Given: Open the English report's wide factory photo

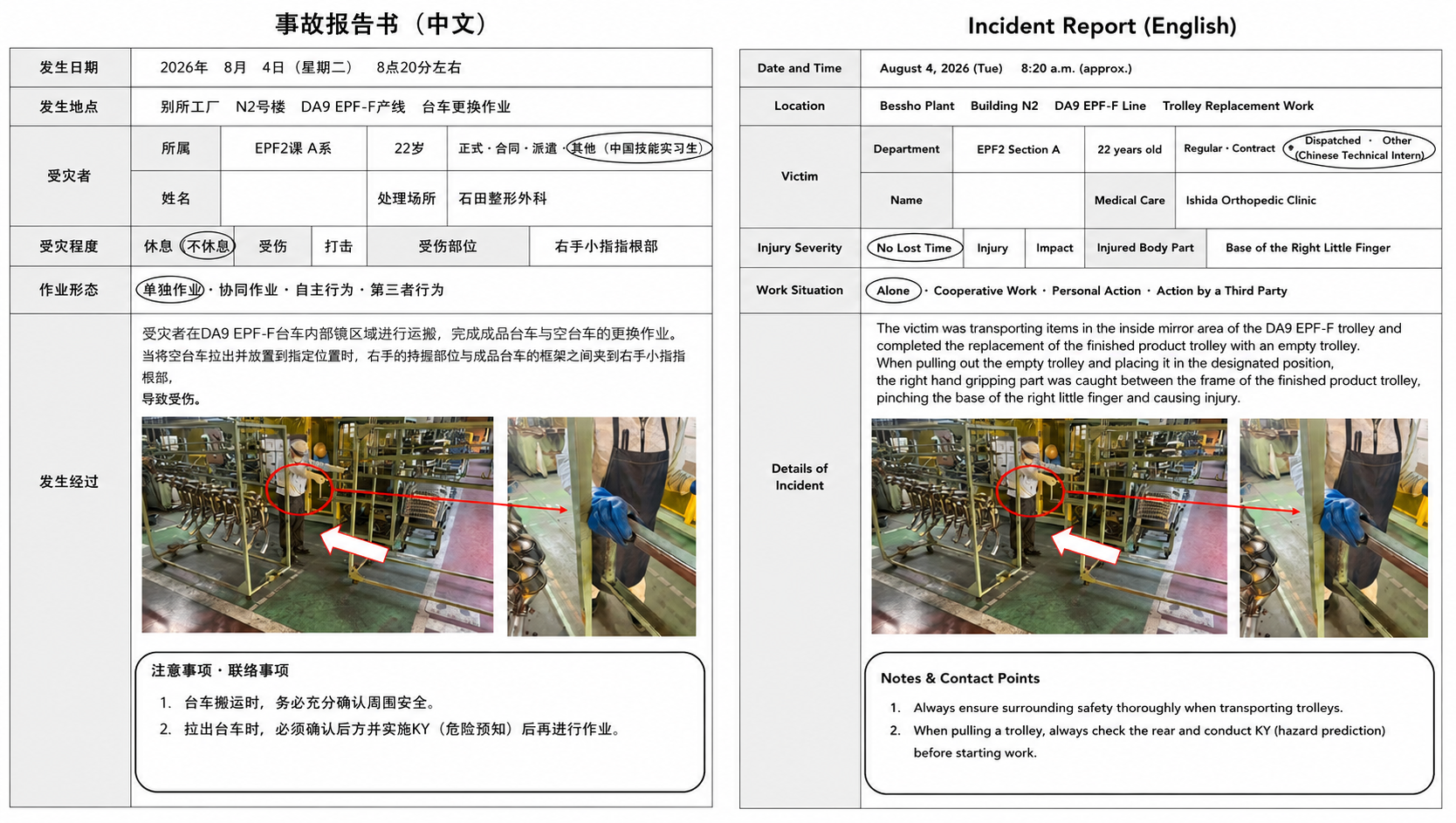Looking at the screenshot, I should [x=1048, y=526].
